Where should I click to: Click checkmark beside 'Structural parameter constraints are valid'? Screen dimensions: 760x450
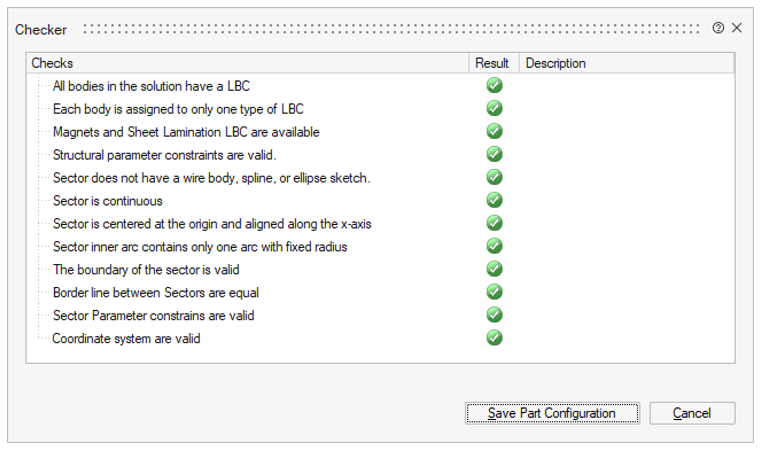point(494,155)
